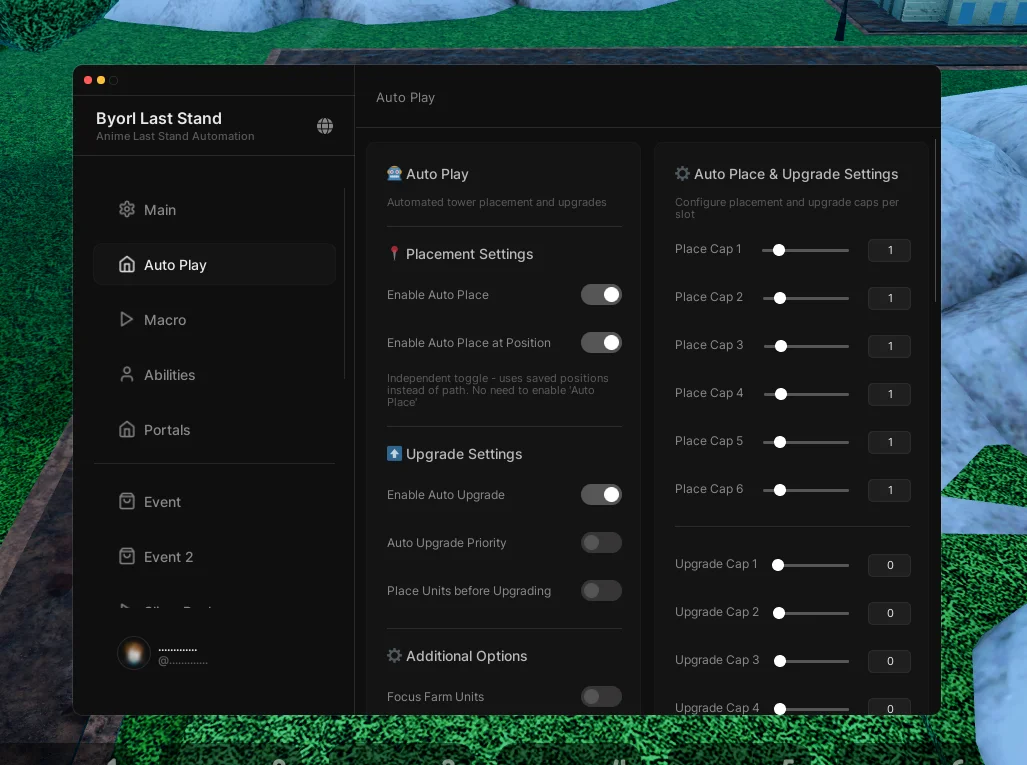Click the shopping bag icon beside Event
Image resolution: width=1027 pixels, height=765 pixels.
coord(127,502)
